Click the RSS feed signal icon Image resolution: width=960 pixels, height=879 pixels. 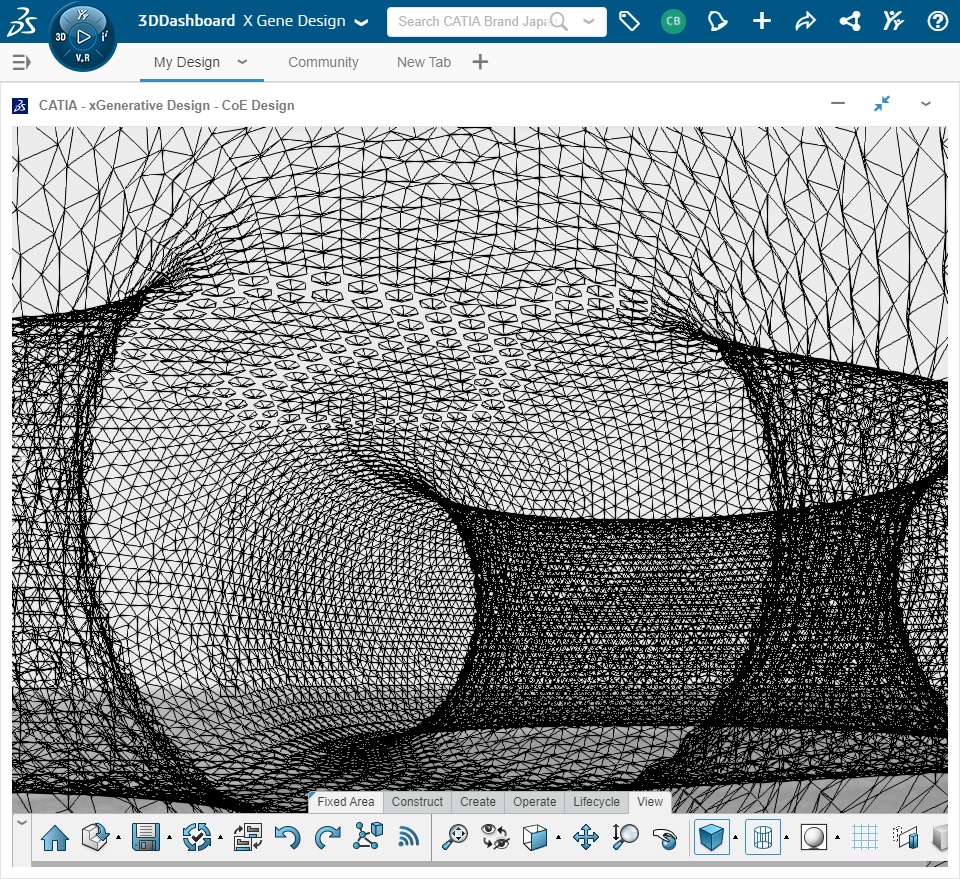[408, 837]
